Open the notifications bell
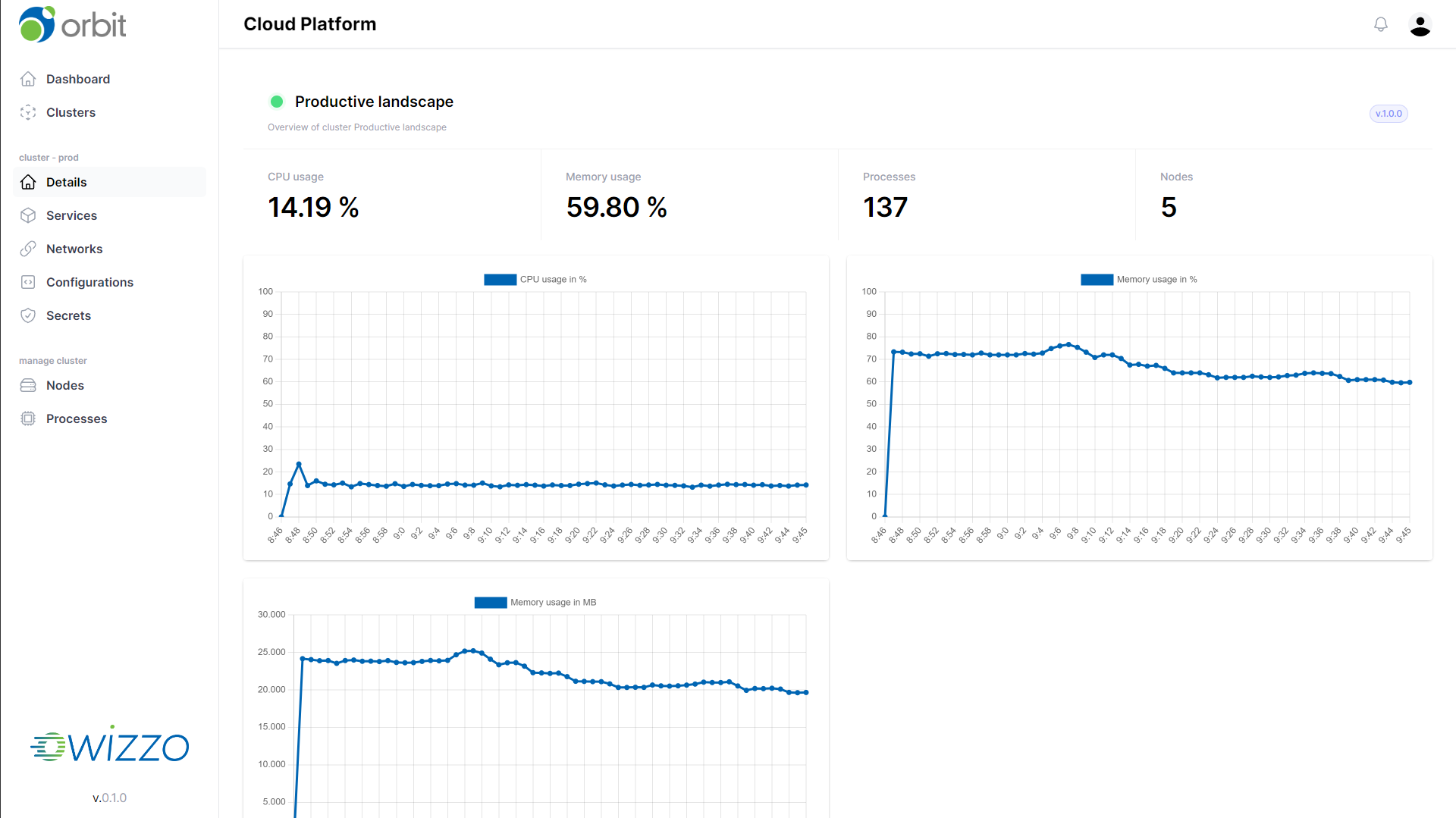This screenshot has height=818, width=1456. 1381,25
